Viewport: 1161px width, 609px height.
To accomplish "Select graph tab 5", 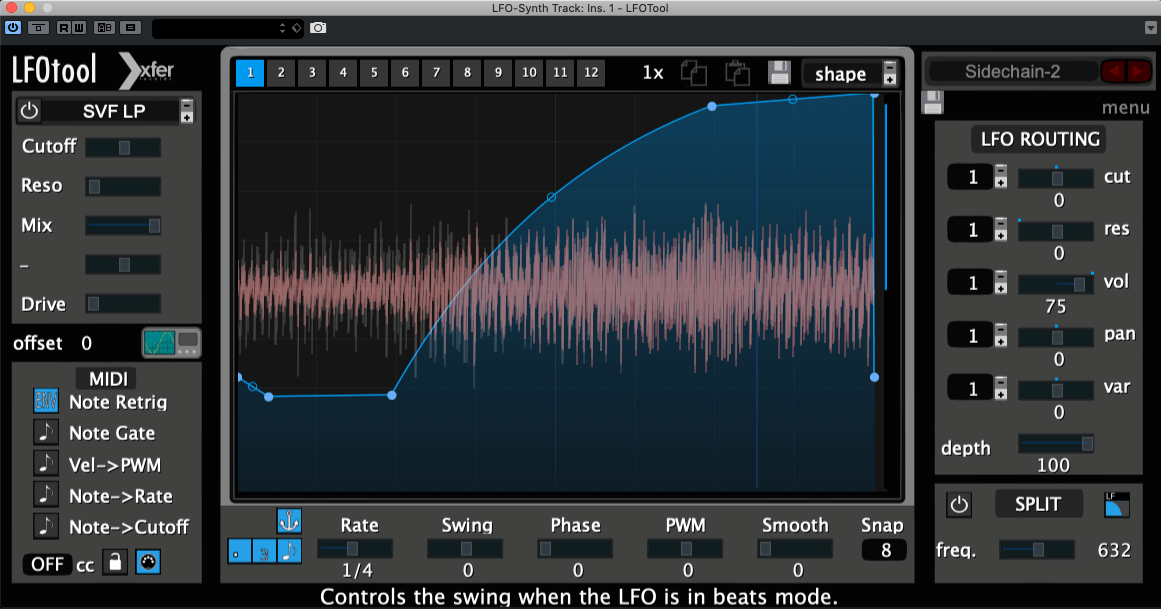I will pos(374,73).
